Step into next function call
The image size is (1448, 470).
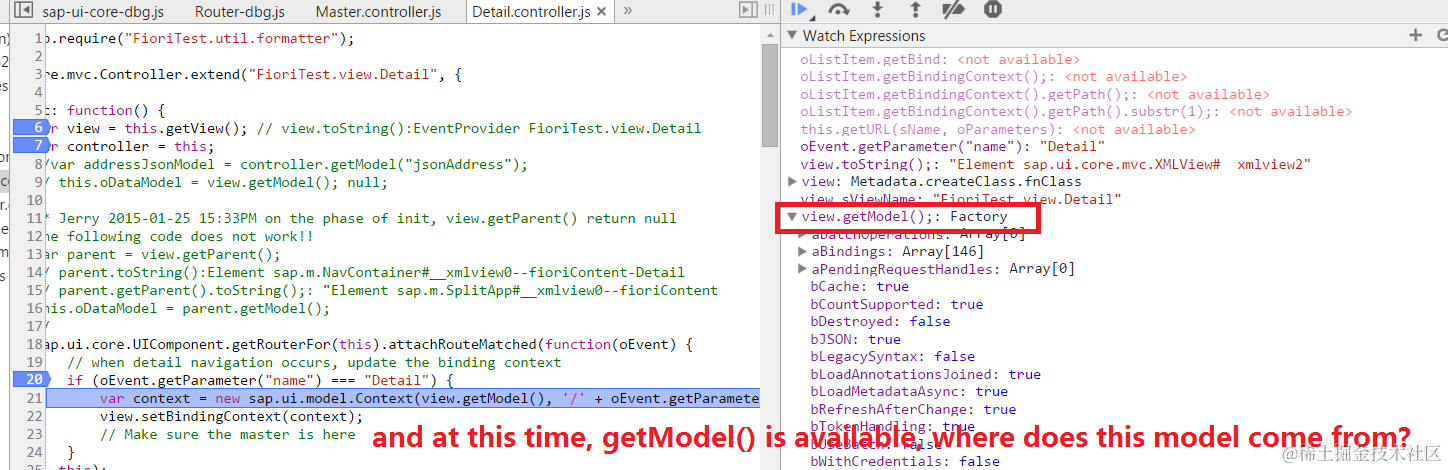[x=878, y=9]
